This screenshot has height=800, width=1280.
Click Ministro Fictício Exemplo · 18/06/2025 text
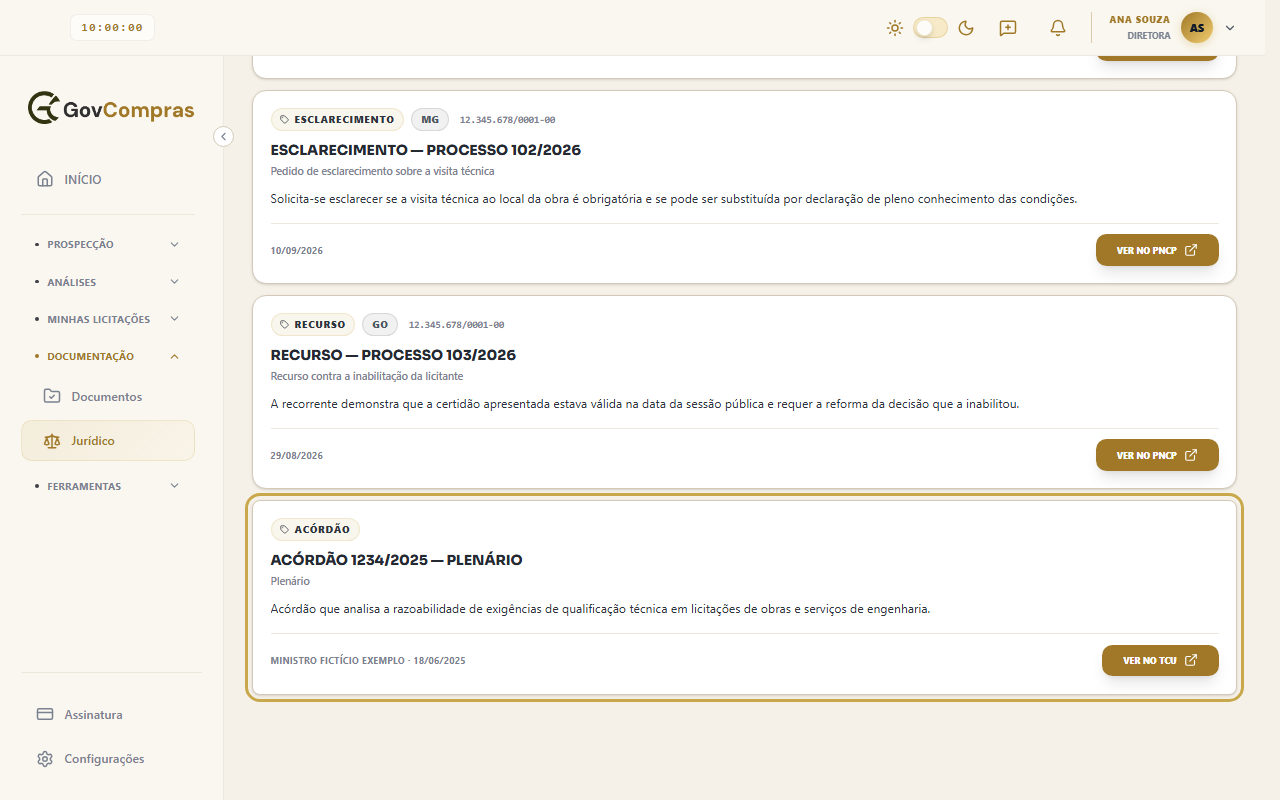[x=368, y=661]
